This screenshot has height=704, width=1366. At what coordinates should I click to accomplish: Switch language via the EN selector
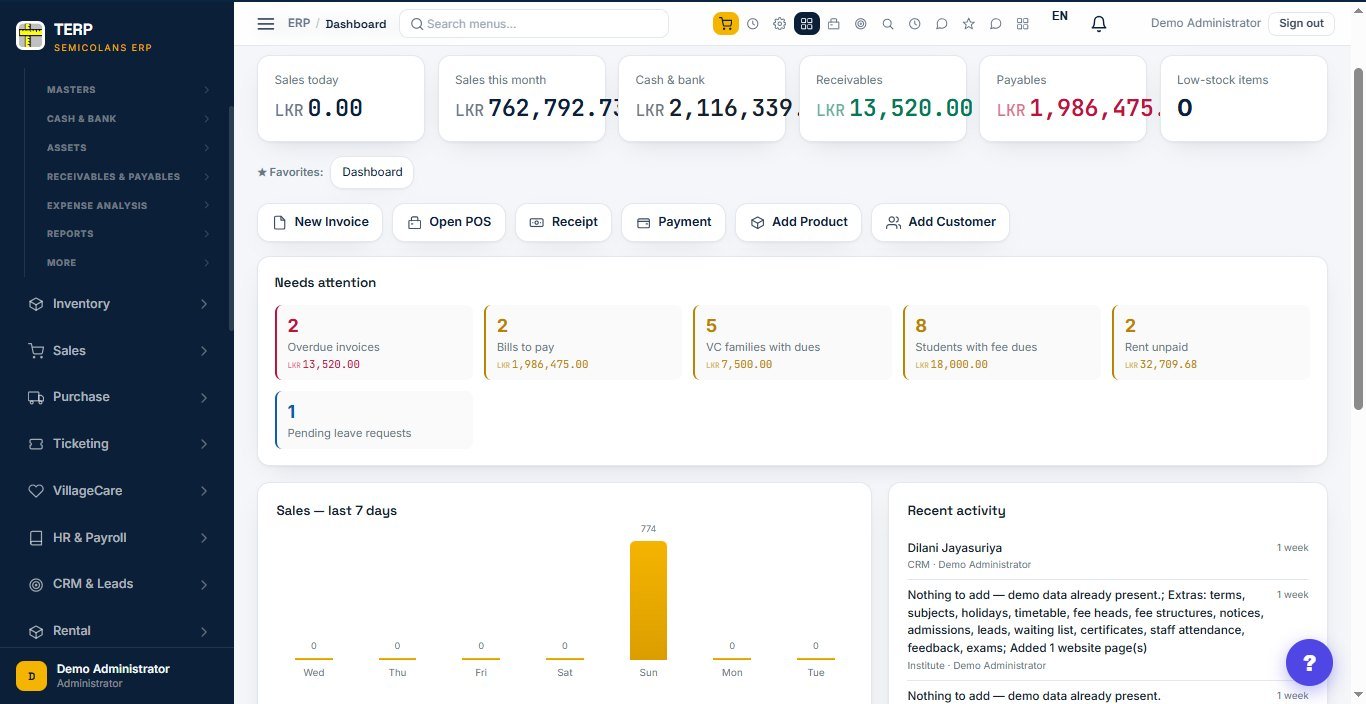pyautogui.click(x=1060, y=16)
